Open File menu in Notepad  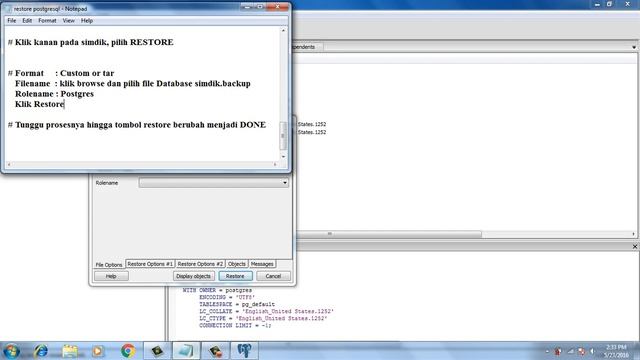(x=11, y=20)
